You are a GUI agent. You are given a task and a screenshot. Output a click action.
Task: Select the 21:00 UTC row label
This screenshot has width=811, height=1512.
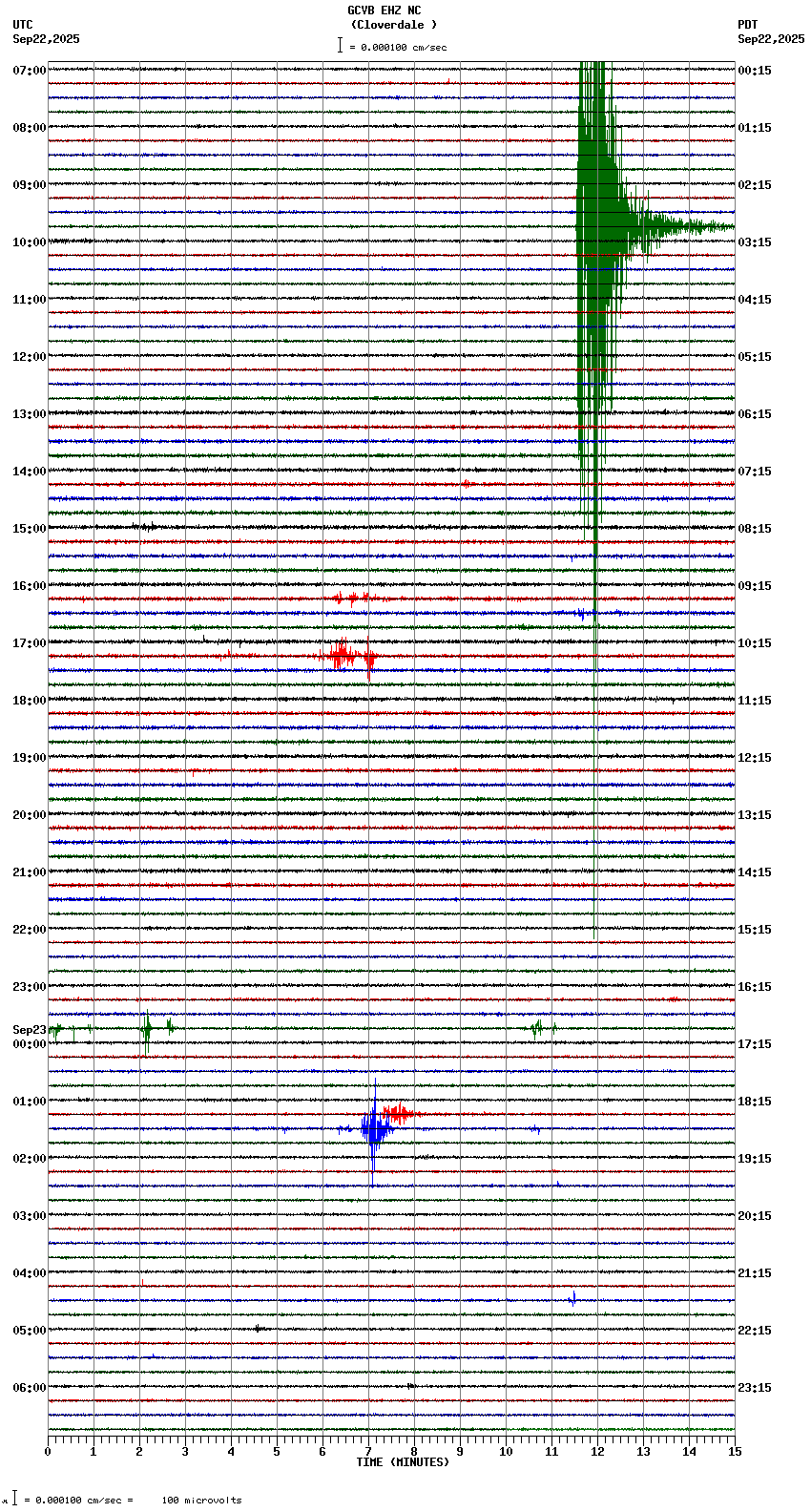(30, 872)
